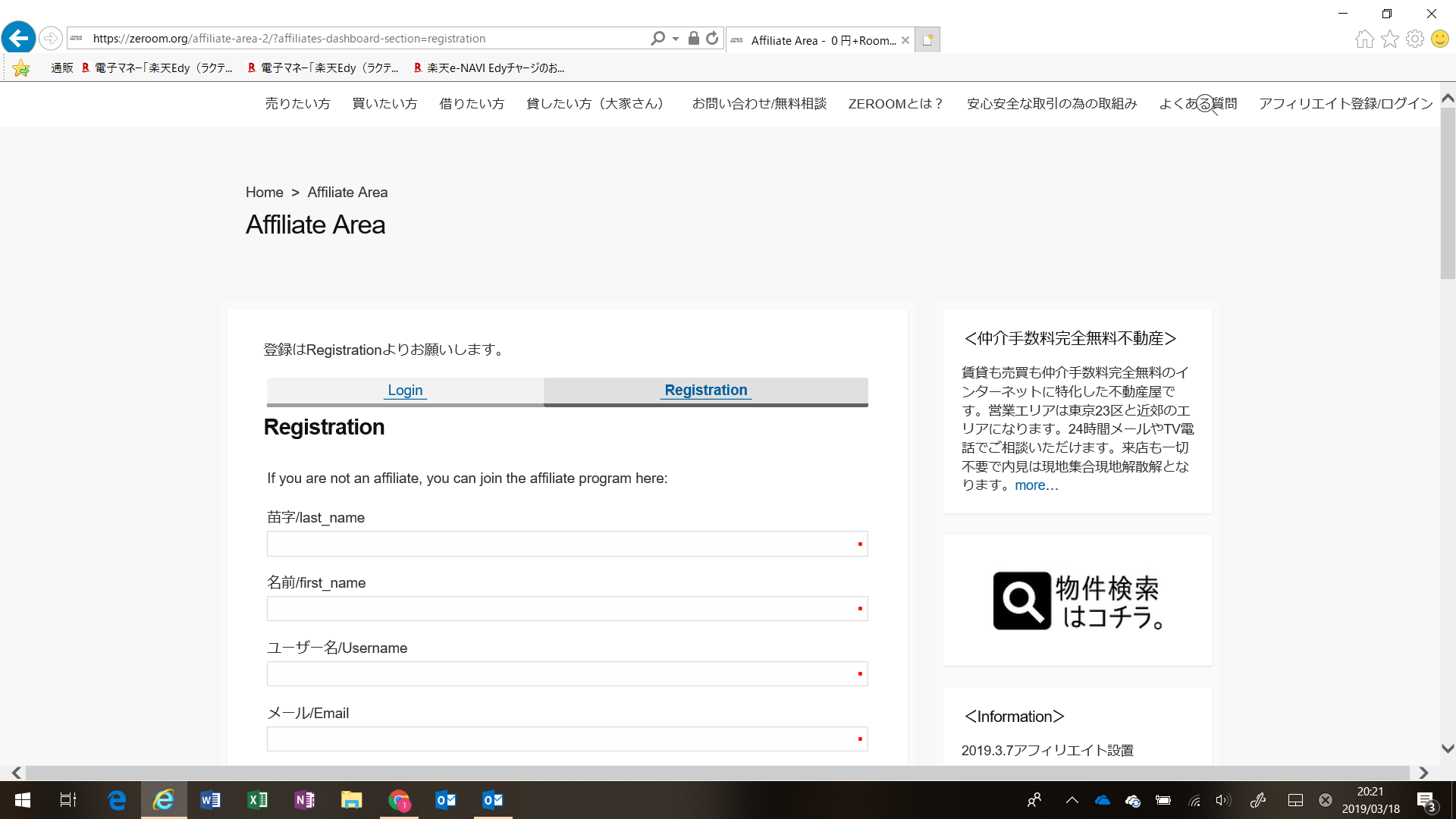
Task: Open the アフィリエイト登録/ログイン menu item
Action: (1346, 104)
